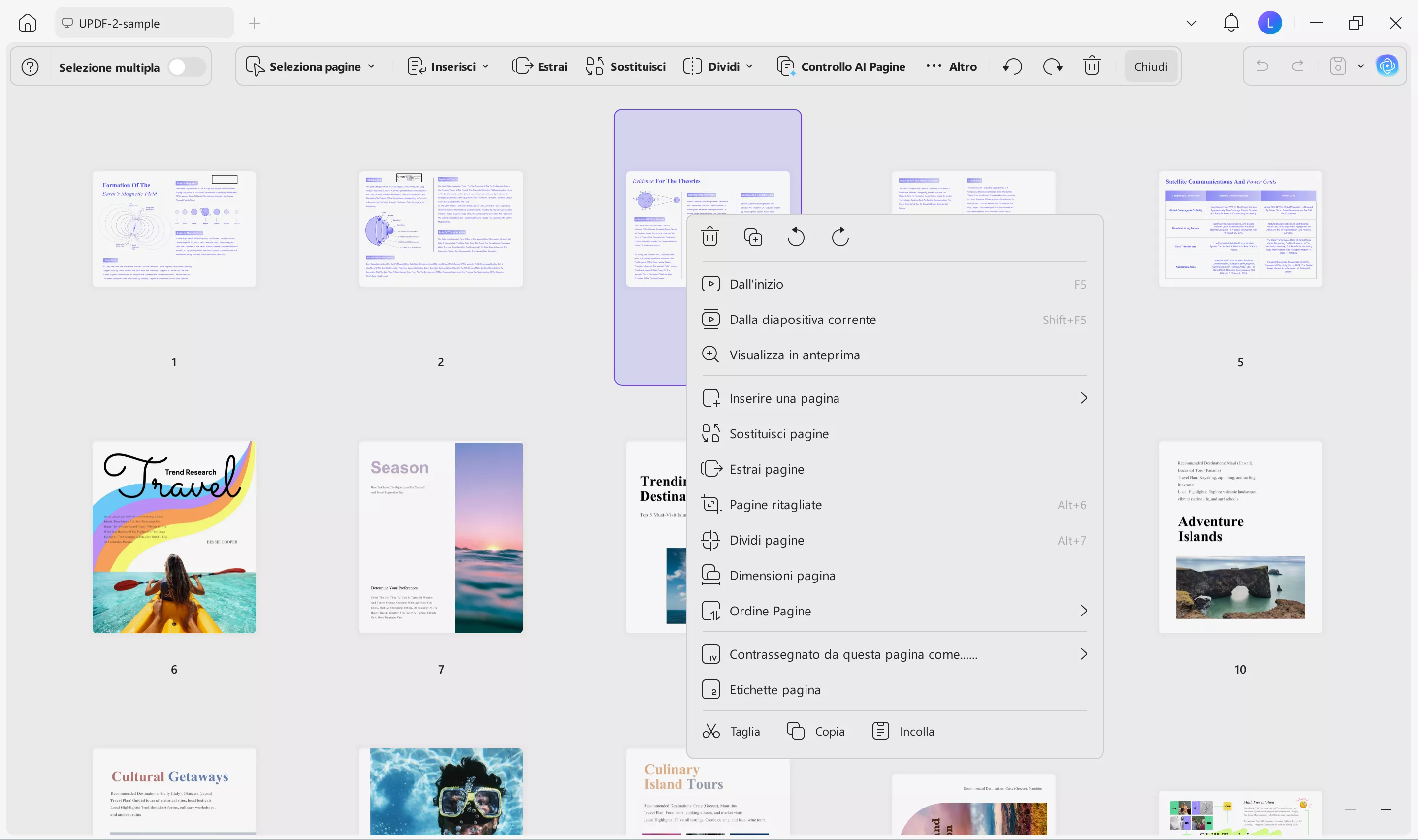The width and height of the screenshot is (1418, 840).
Task: Expand the Seleziona pagine dropdown
Action: point(372,66)
